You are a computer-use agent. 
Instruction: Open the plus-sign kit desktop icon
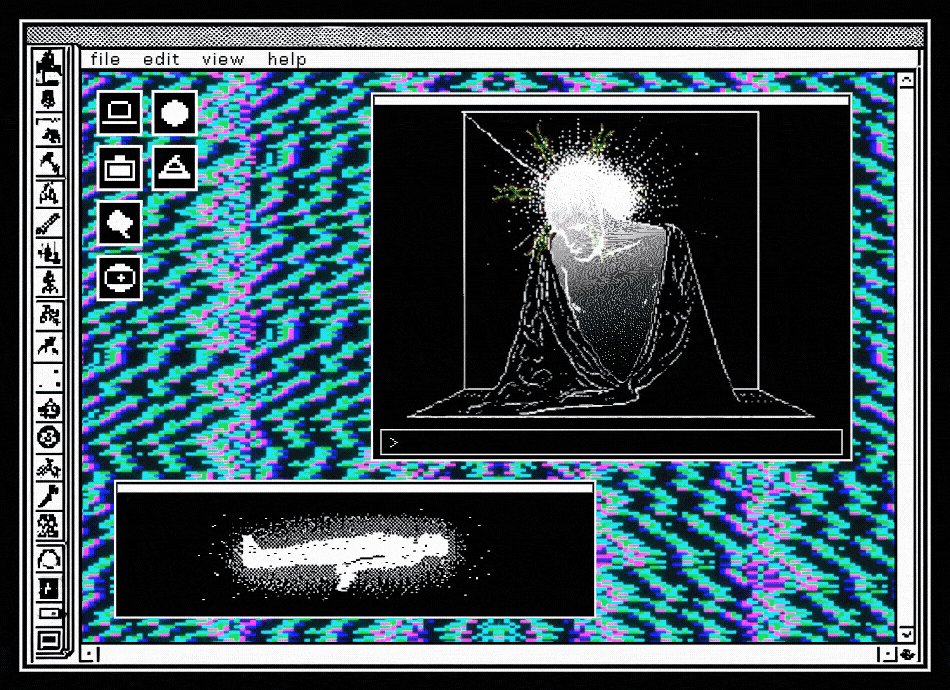[x=119, y=278]
